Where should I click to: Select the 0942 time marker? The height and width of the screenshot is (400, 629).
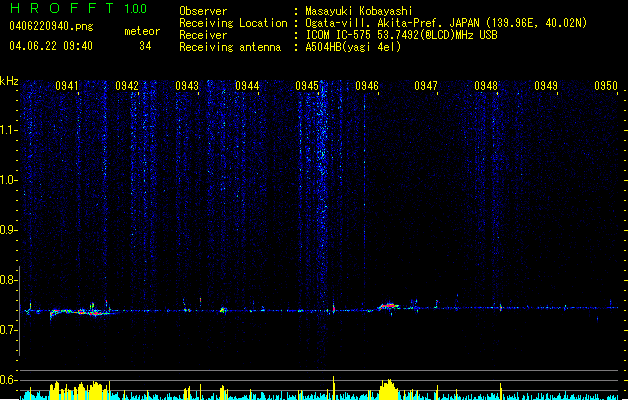click(x=127, y=86)
